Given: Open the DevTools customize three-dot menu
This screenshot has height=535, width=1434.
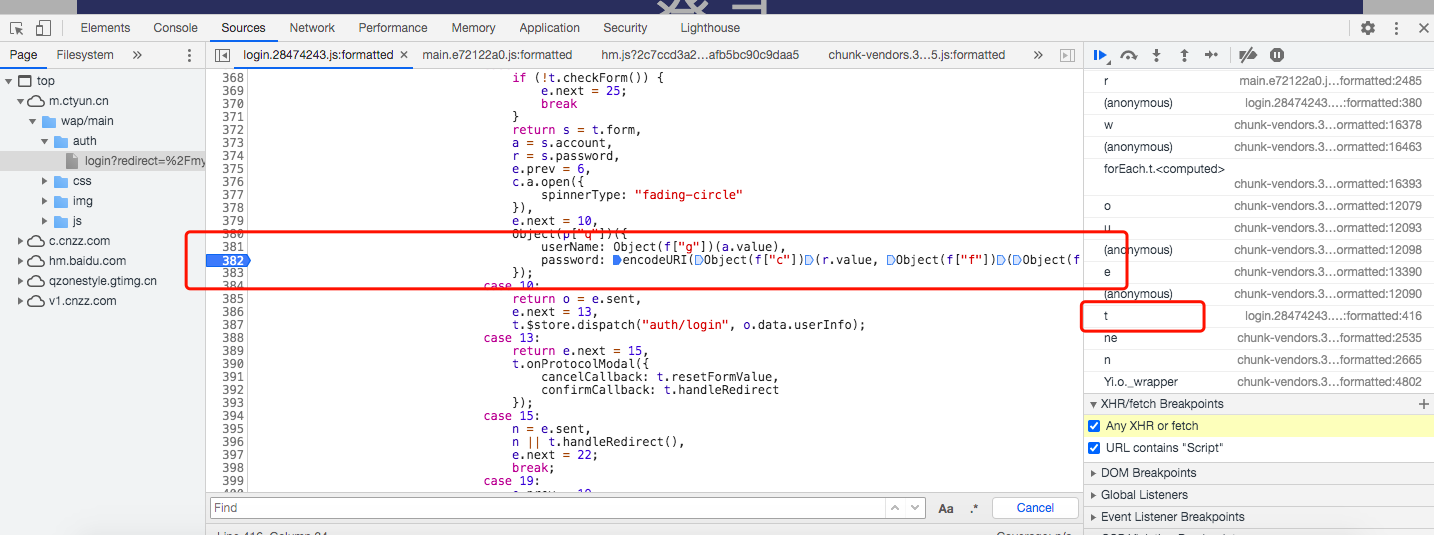Looking at the screenshot, I should pos(1395,28).
